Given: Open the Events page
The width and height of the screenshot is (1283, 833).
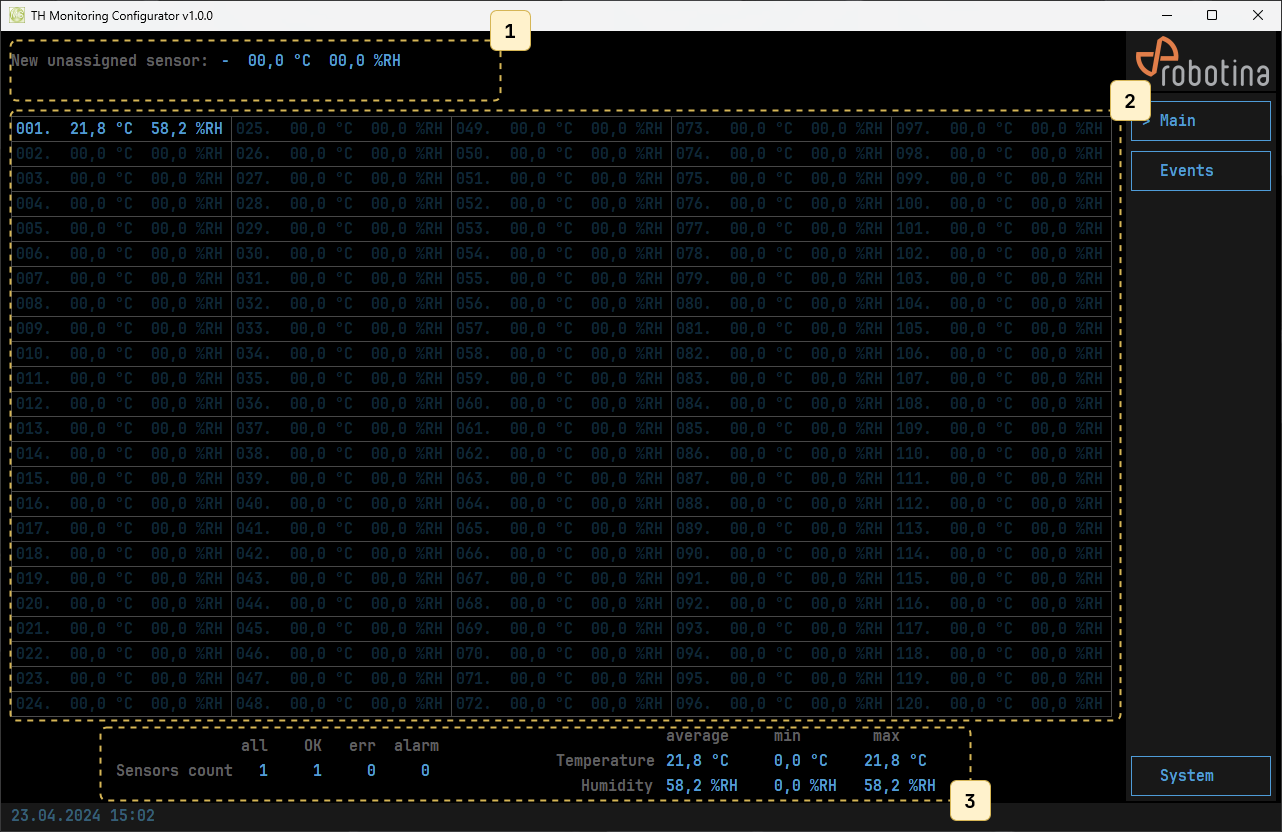Looking at the screenshot, I should 1200,171.
